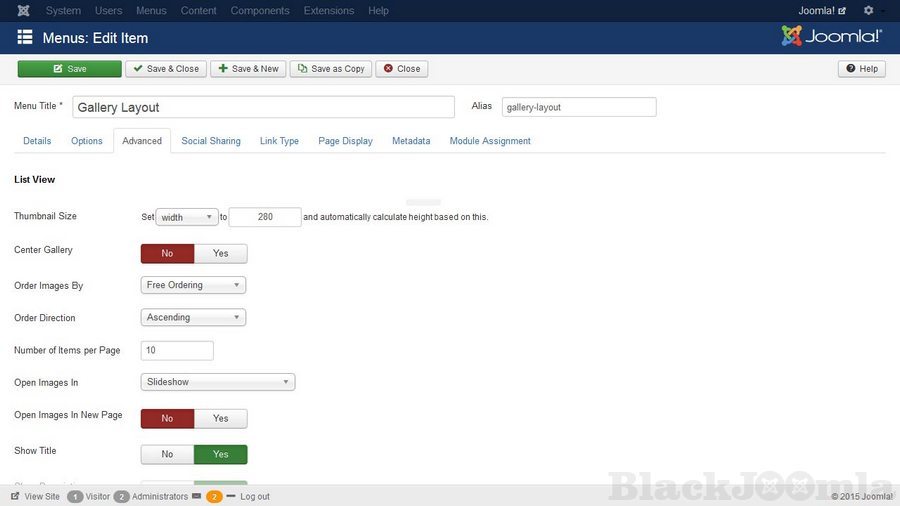Click the Number of Items per Page field
900x506 pixels.
pyautogui.click(x=178, y=350)
